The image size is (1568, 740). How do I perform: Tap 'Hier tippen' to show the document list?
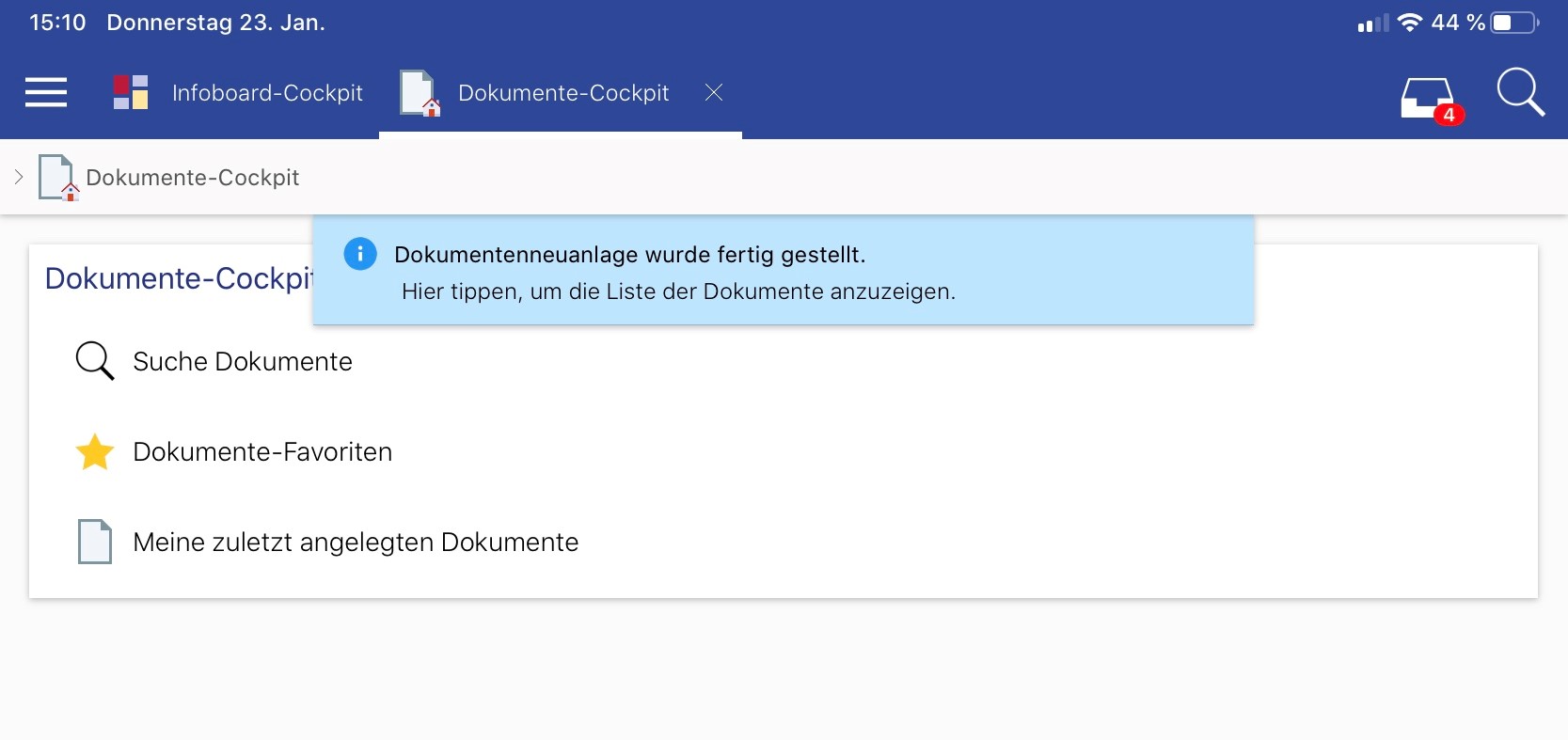(x=677, y=291)
